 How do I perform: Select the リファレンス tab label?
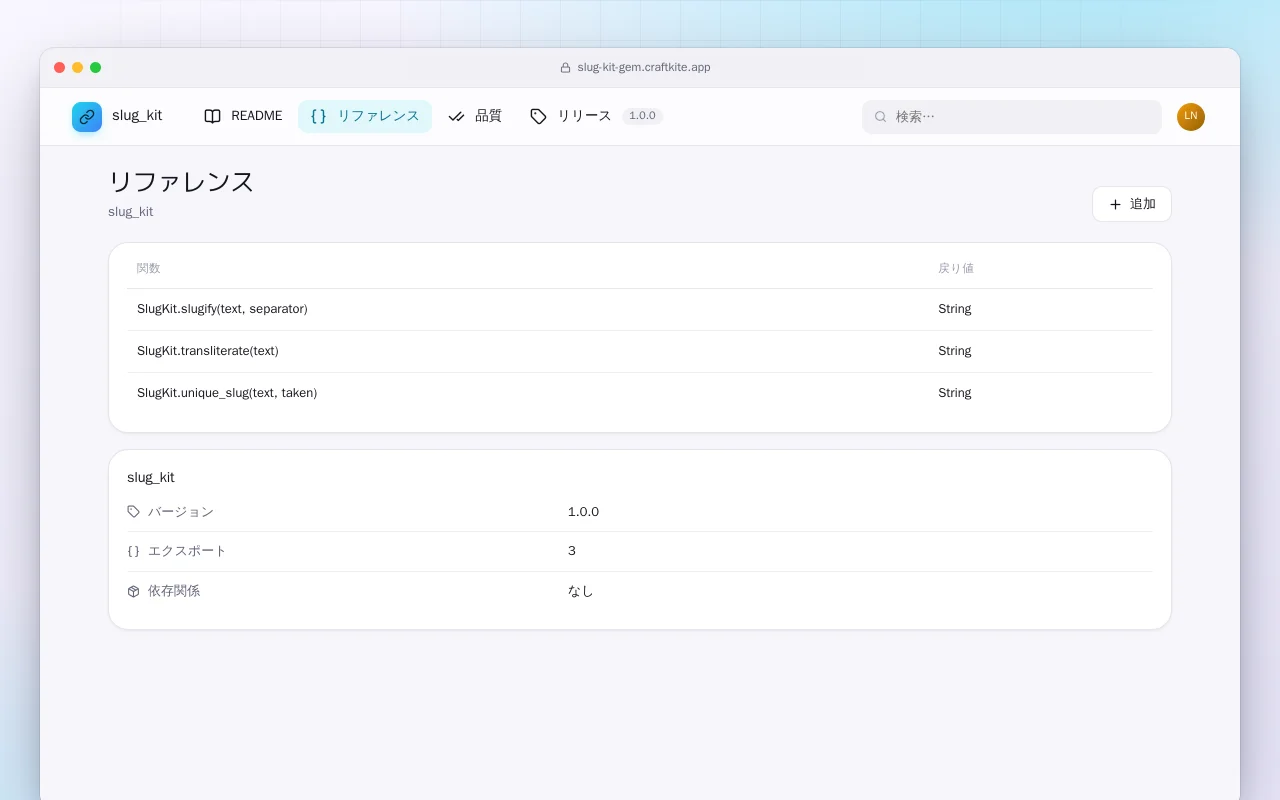click(x=378, y=116)
